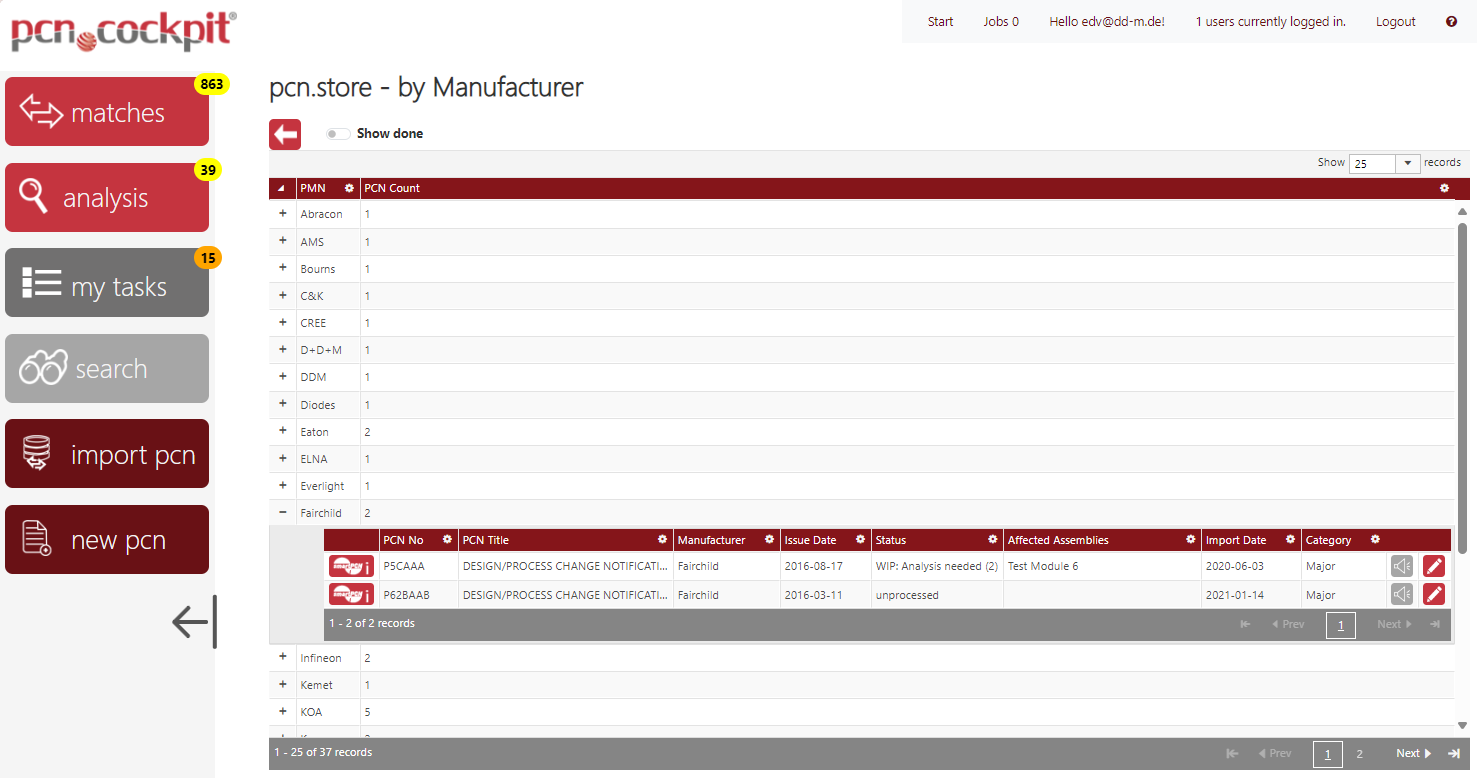Screen dimensions: 1477x778
Task: Click the search icon in the sidebar
Action: [106, 368]
